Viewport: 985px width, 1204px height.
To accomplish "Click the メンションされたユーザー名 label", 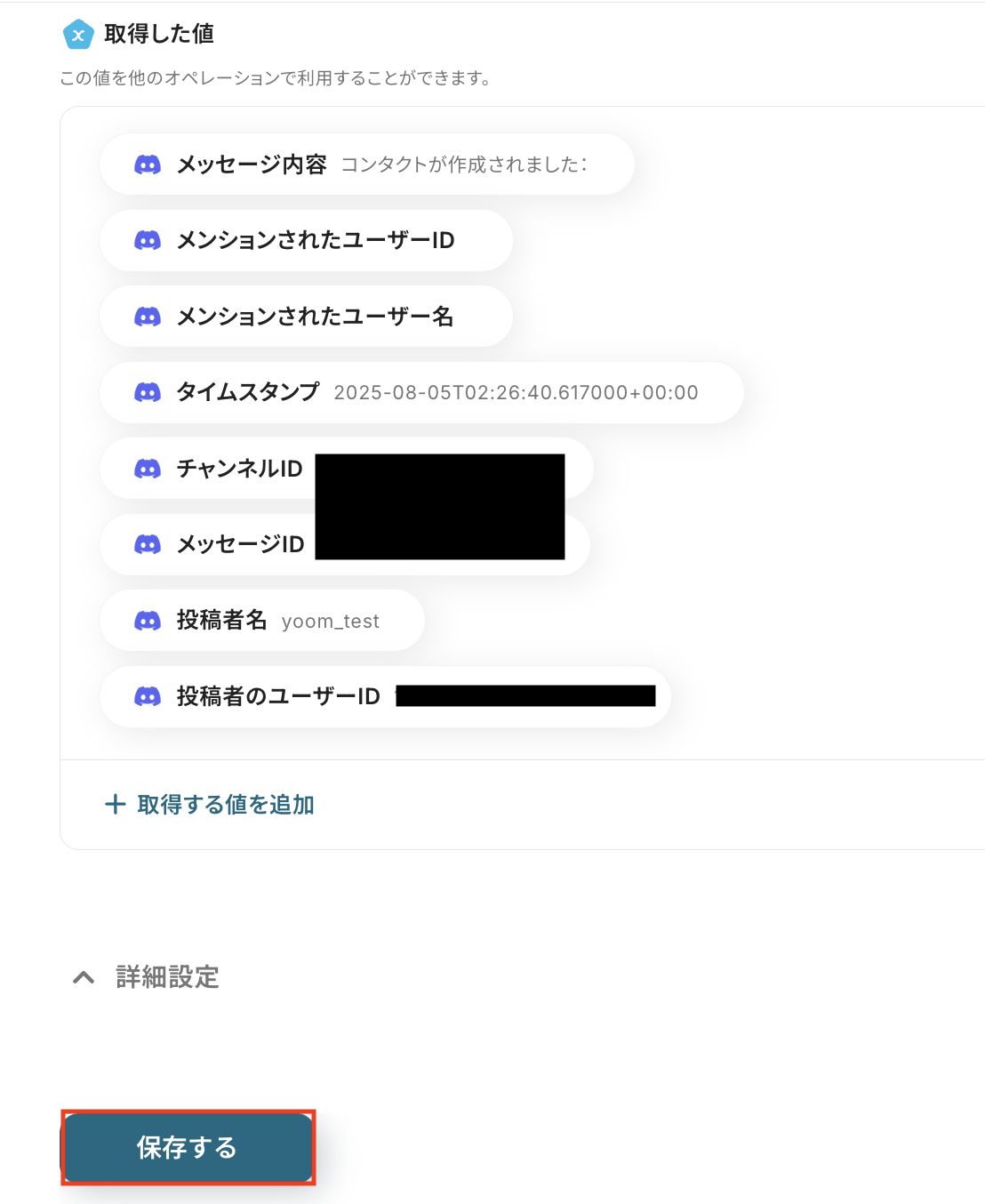I will click(x=315, y=317).
